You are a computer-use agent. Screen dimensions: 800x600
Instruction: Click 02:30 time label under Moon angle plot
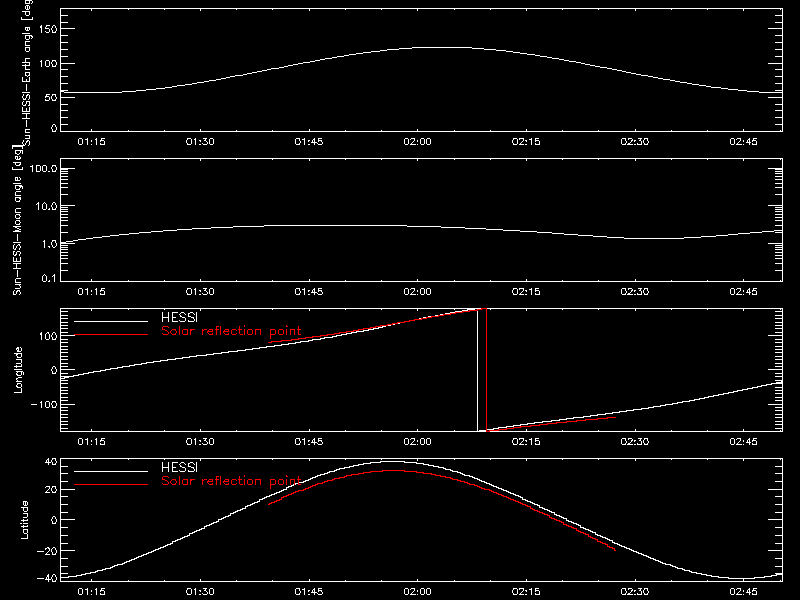point(635,292)
